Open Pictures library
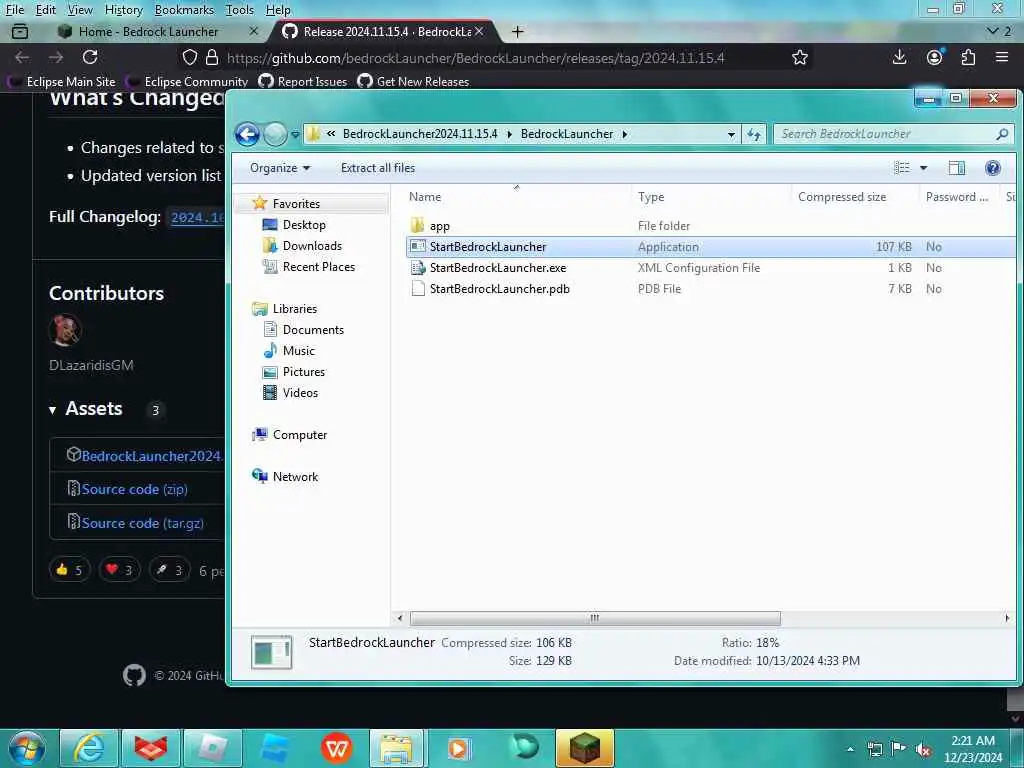 point(304,372)
